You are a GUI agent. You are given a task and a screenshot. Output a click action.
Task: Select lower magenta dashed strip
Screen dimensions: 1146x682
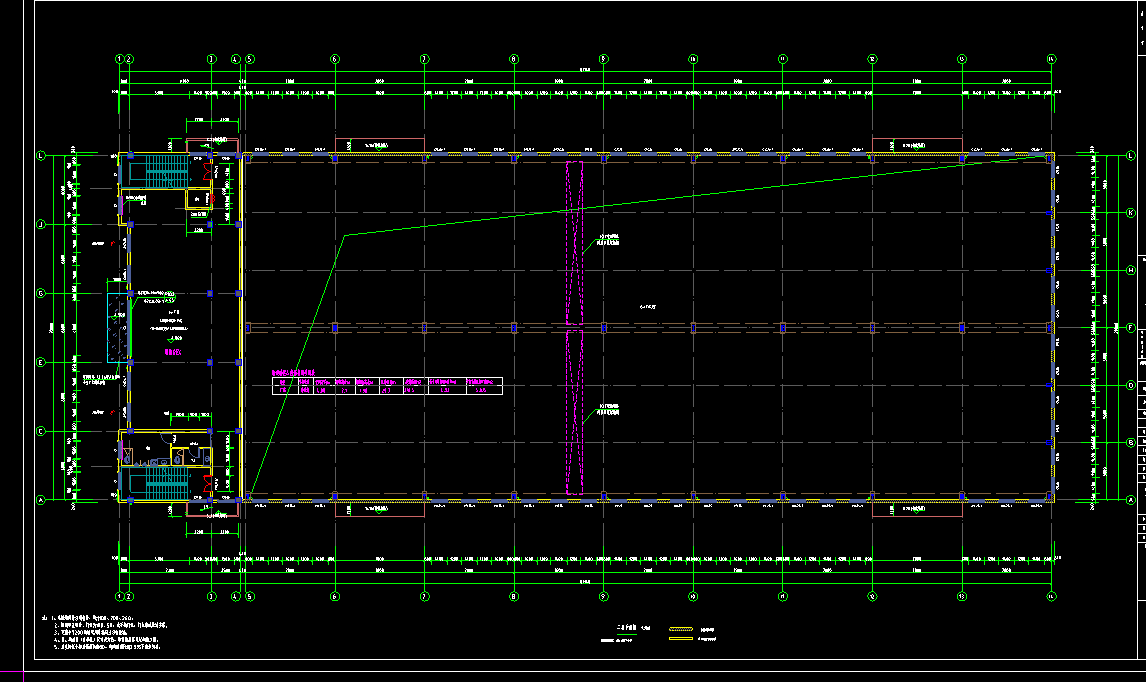[574, 412]
